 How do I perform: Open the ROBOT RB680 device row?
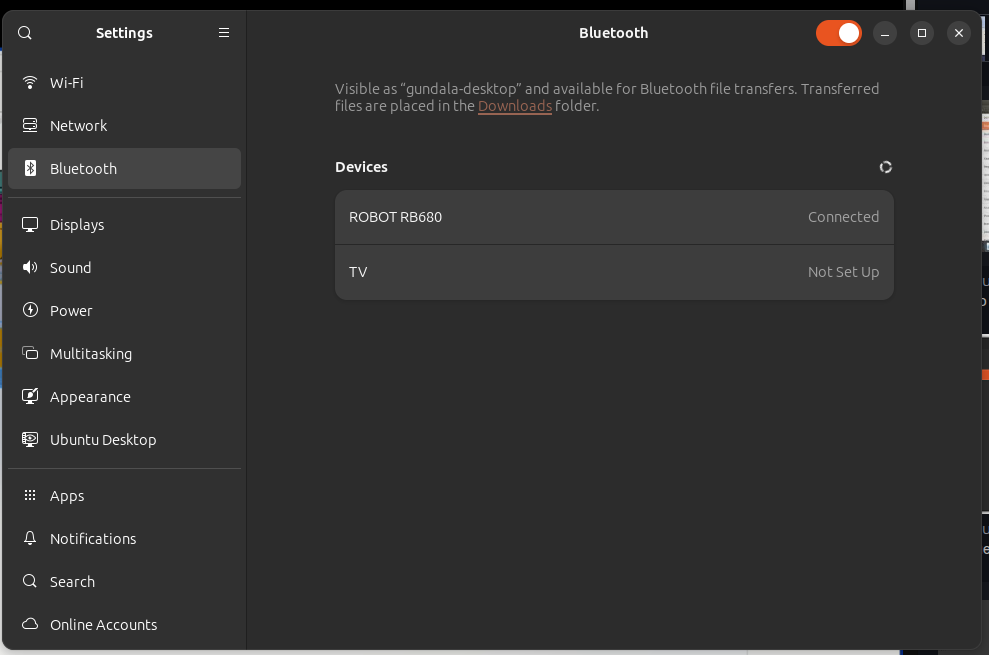(614, 217)
